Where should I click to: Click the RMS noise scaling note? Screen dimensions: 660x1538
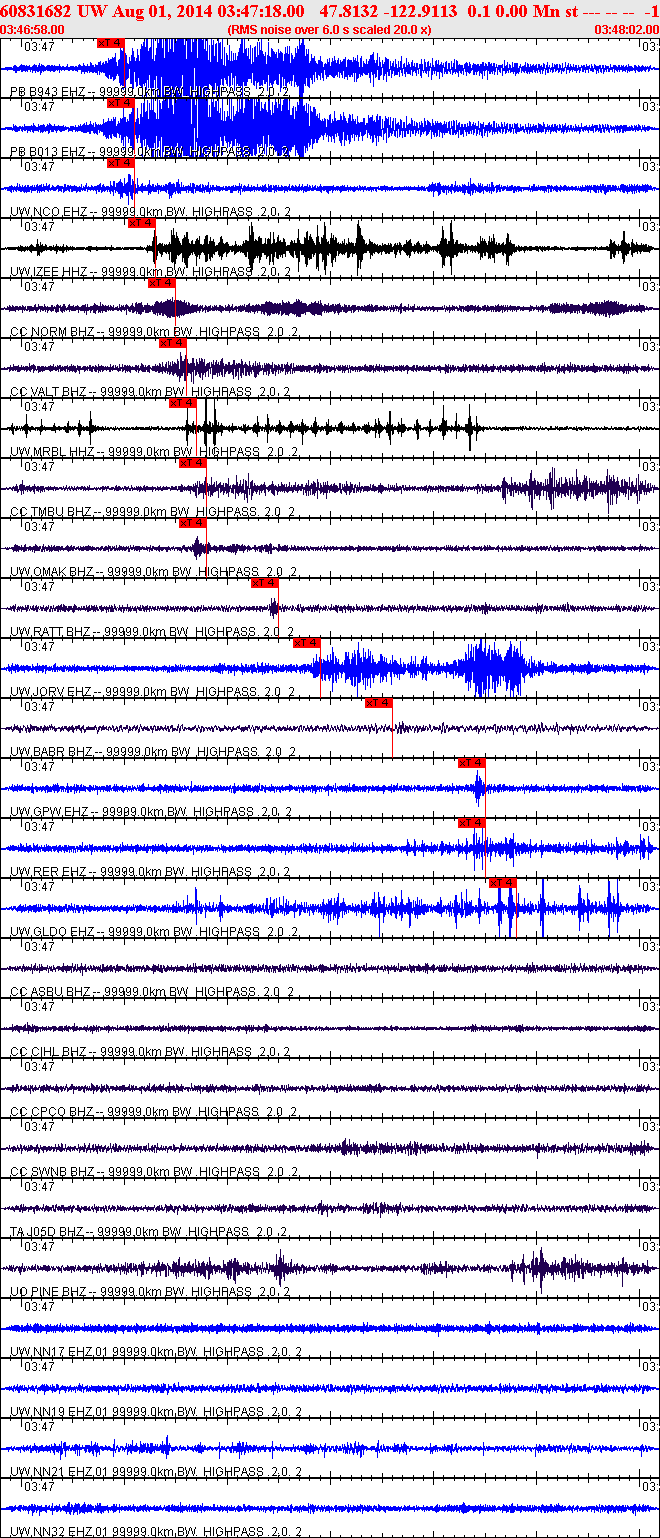(x=330, y=30)
